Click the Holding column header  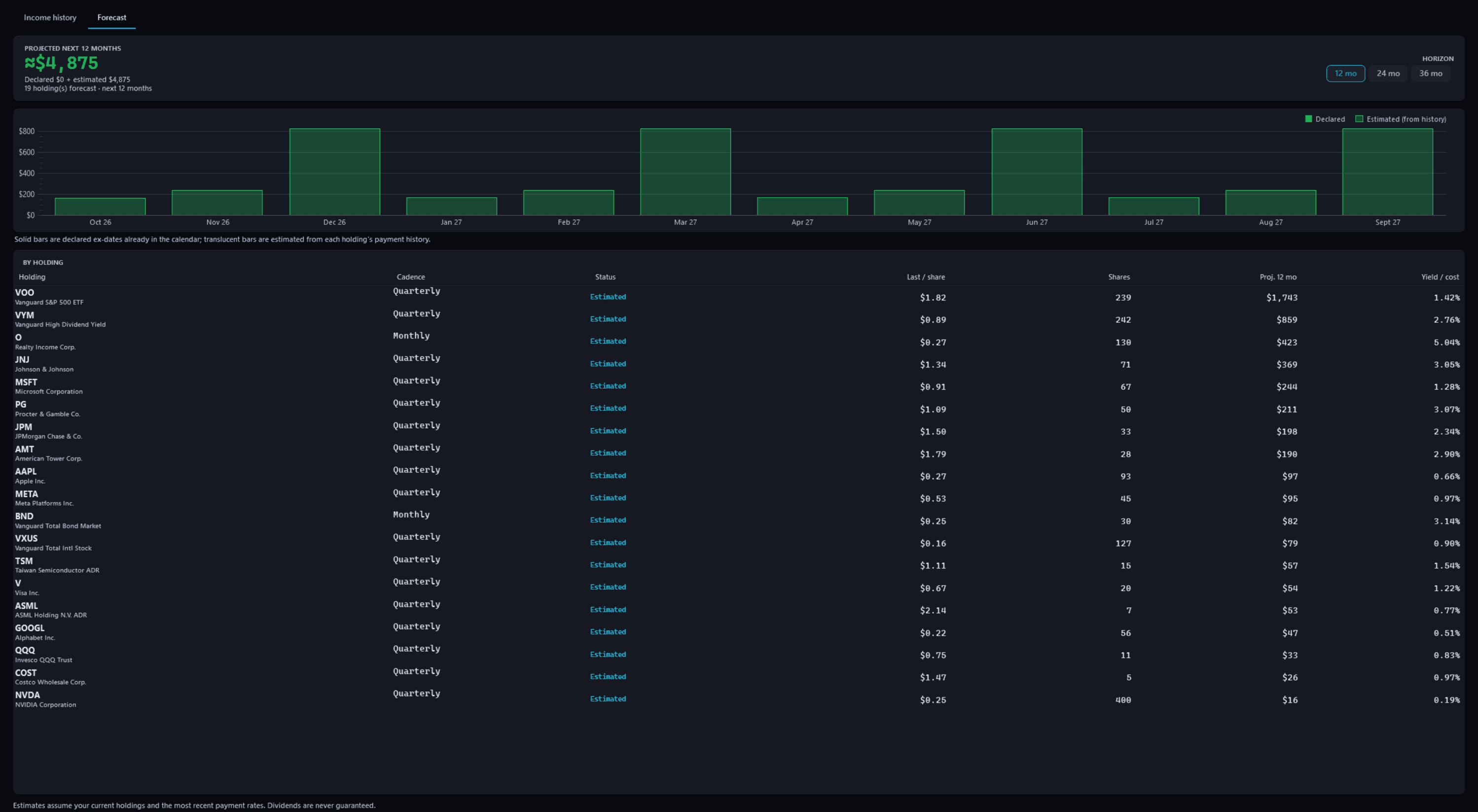[32, 277]
